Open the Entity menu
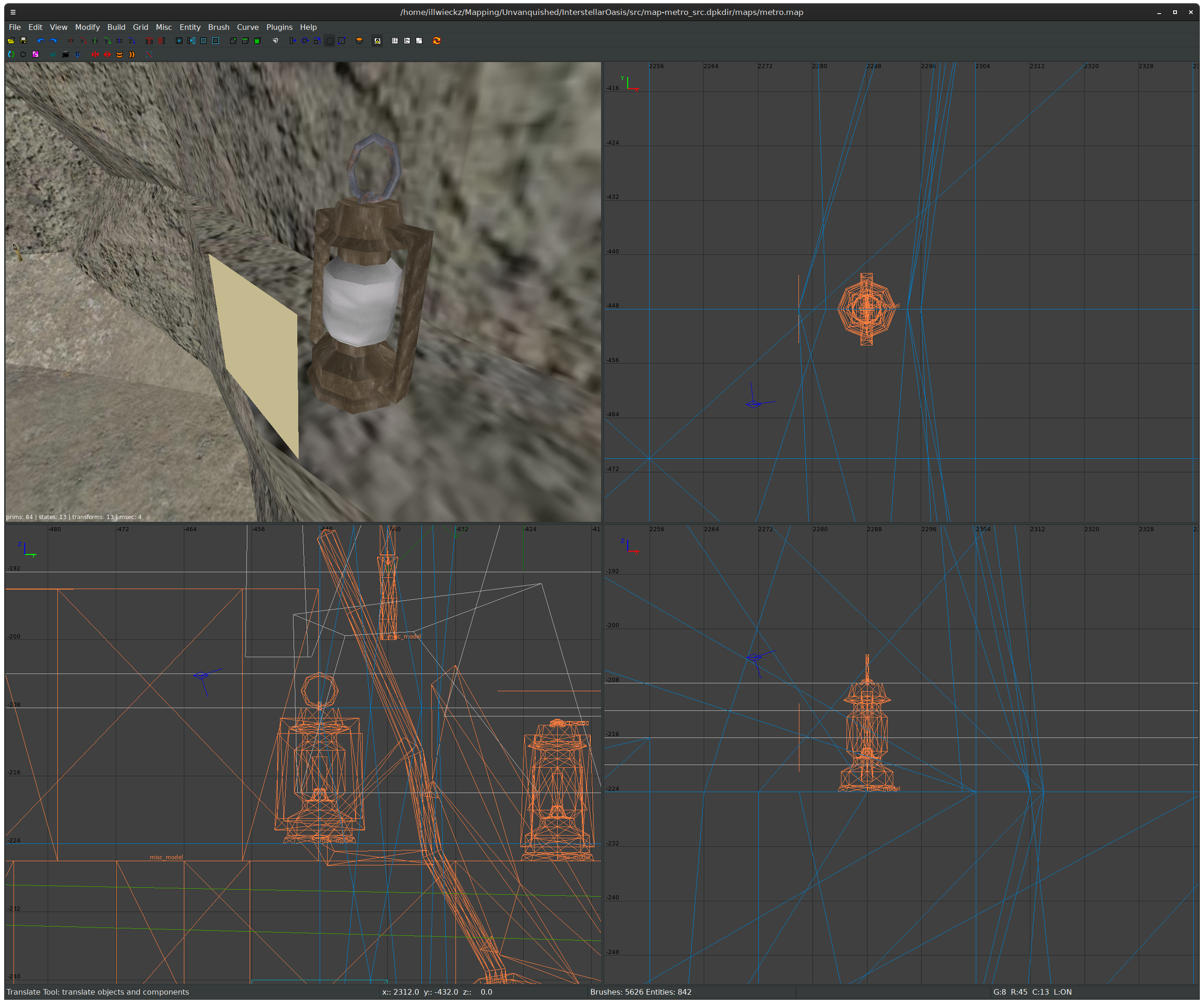The width and height of the screenshot is (1204, 1004). click(x=190, y=27)
